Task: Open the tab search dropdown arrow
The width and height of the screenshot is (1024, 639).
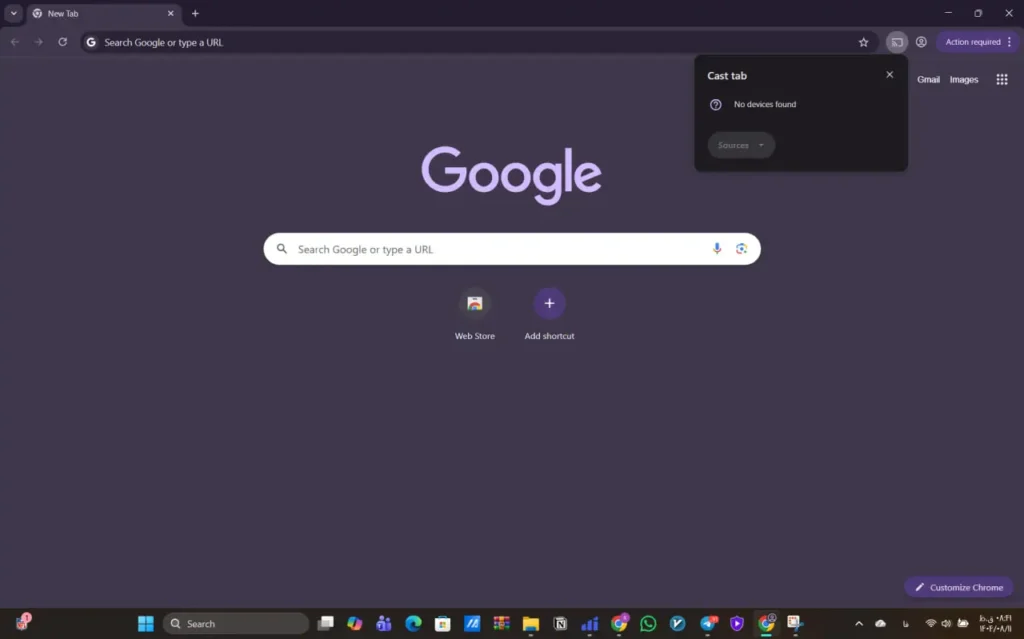Action: tap(12, 13)
